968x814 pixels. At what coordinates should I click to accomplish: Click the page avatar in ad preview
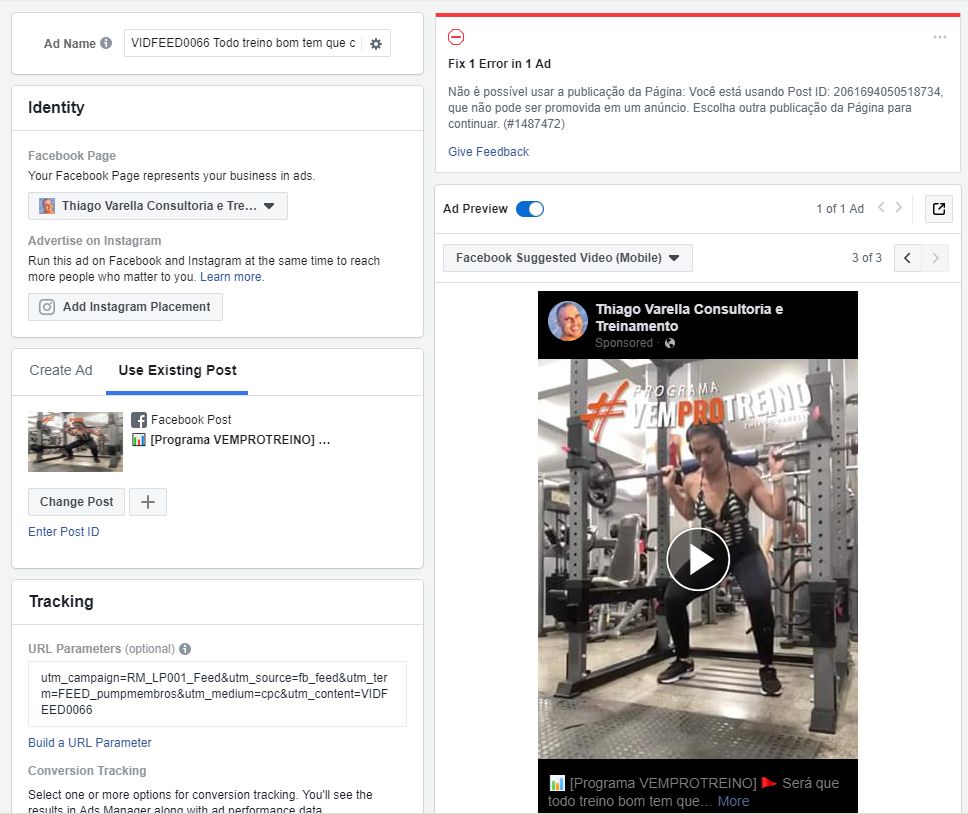567,321
